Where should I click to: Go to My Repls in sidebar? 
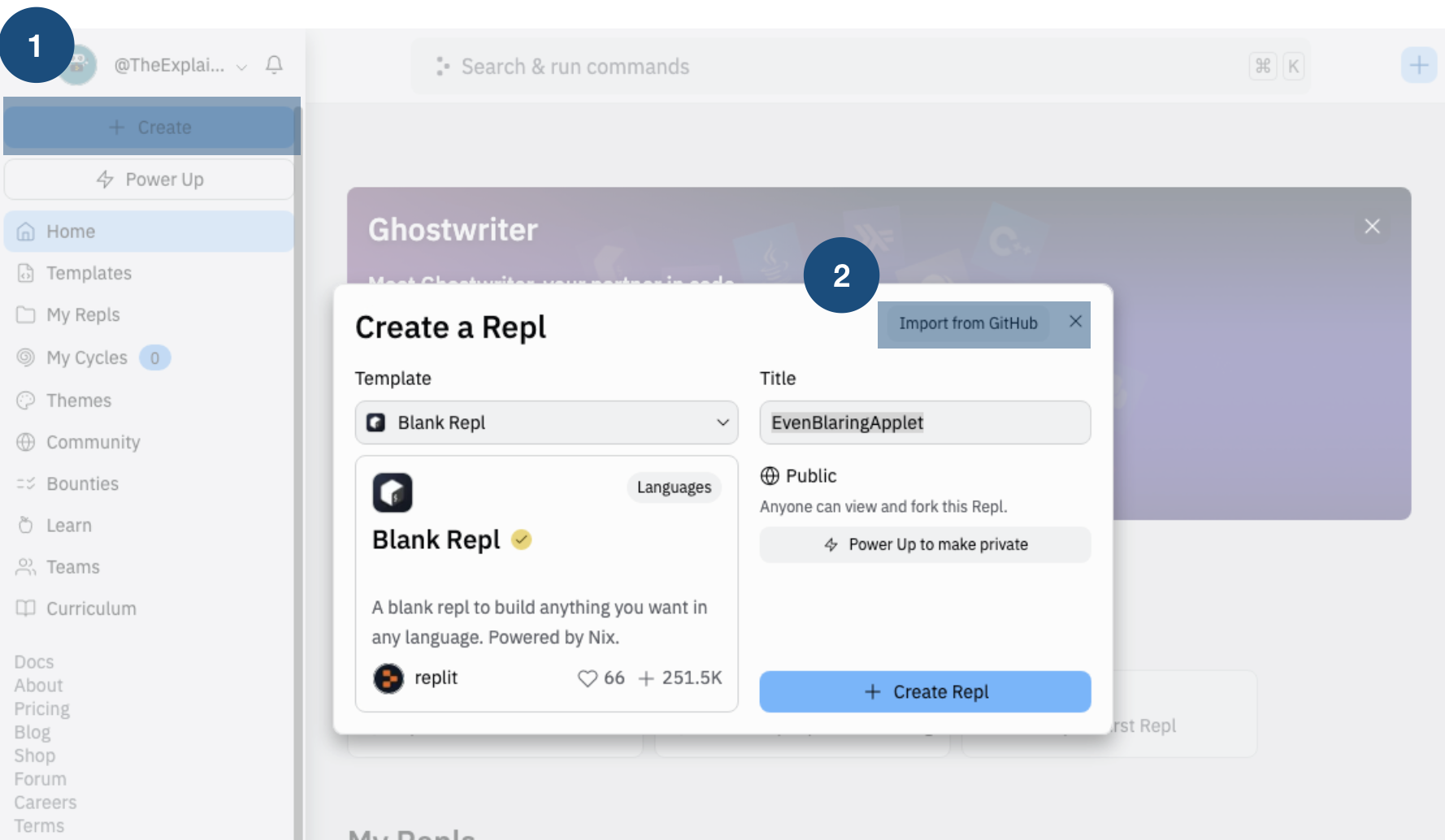click(x=83, y=314)
